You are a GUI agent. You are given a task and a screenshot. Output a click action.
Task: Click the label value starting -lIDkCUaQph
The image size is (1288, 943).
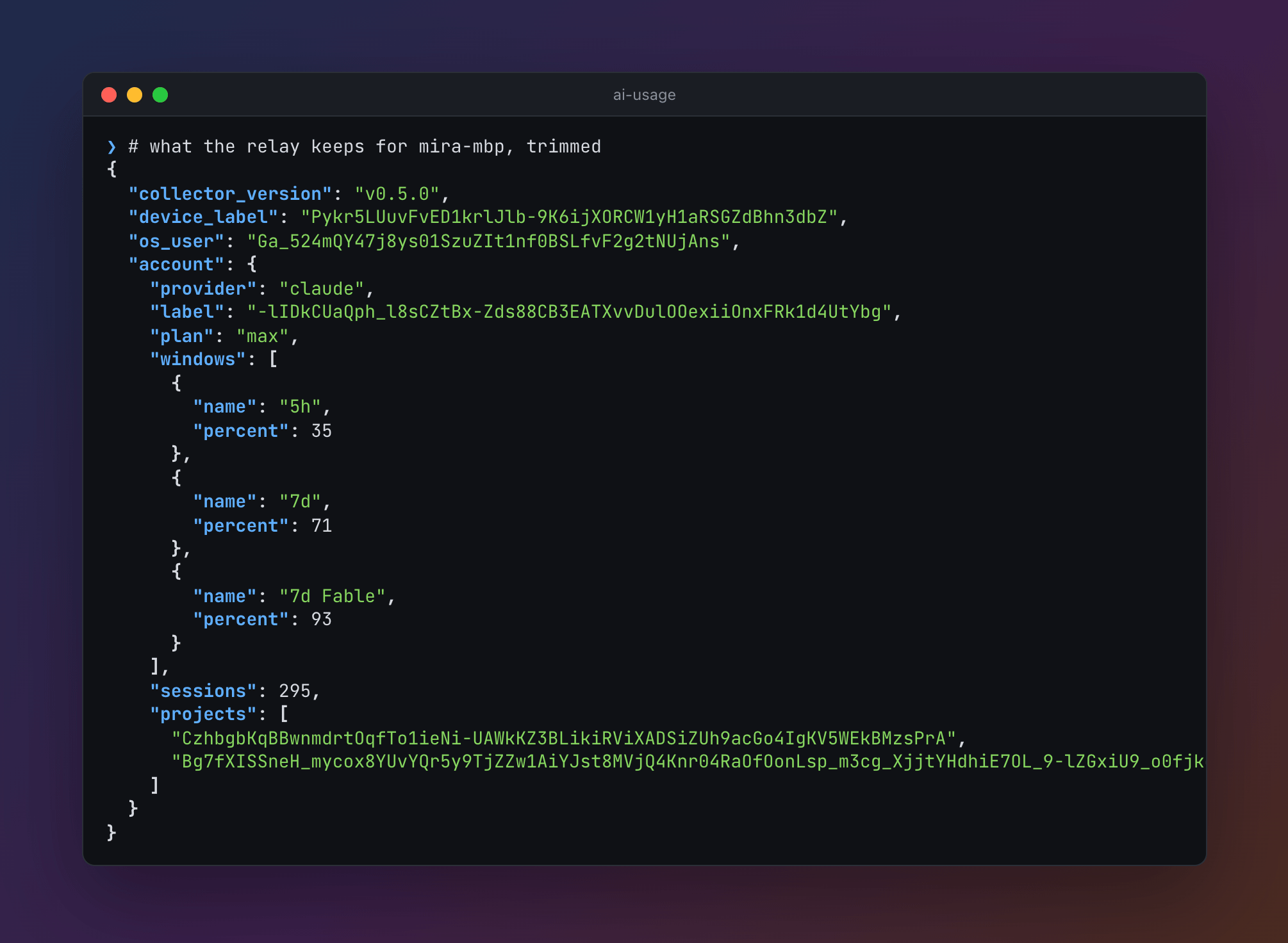pyautogui.click(x=570, y=312)
